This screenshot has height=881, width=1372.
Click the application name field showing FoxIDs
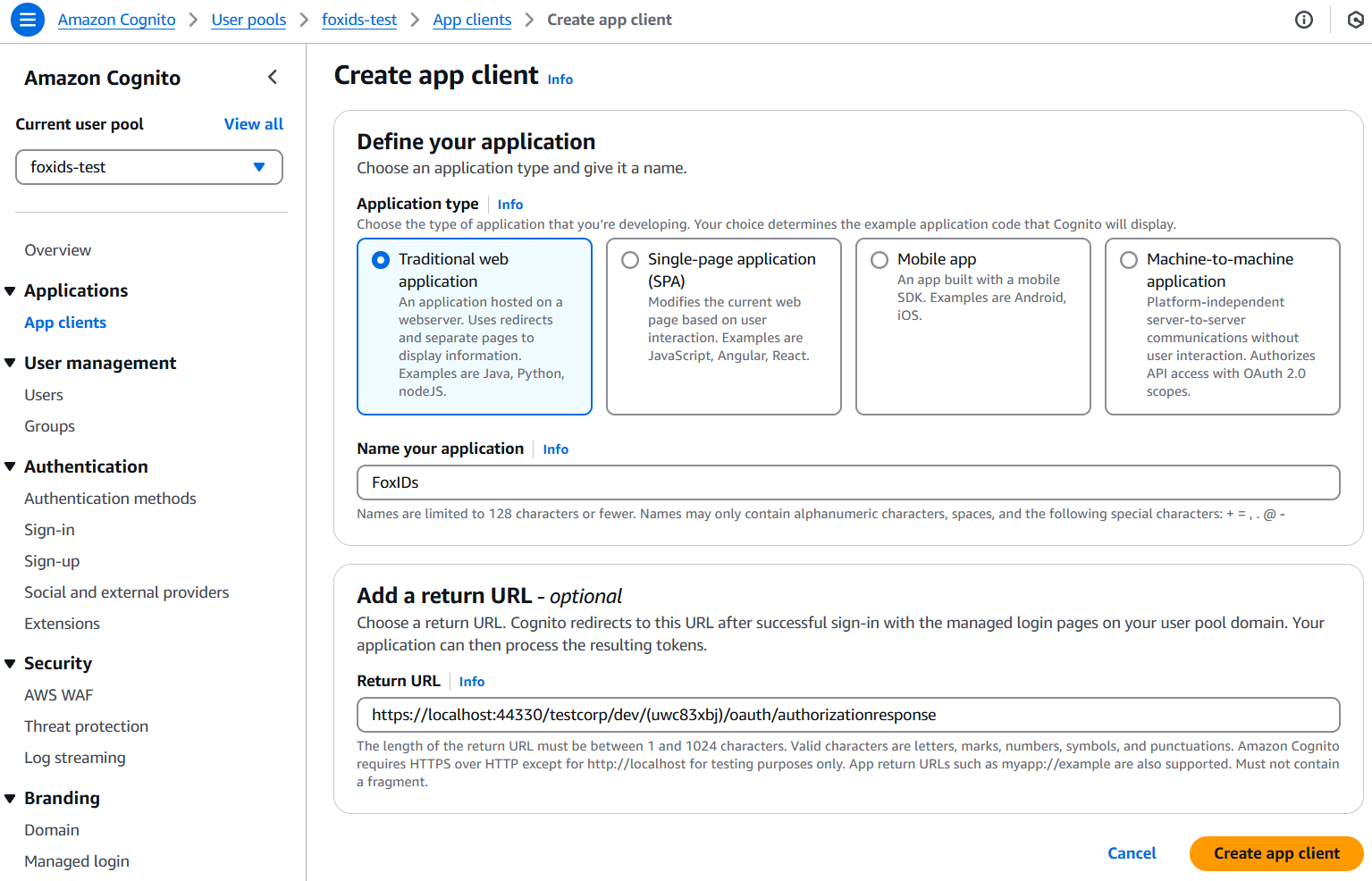pos(847,482)
